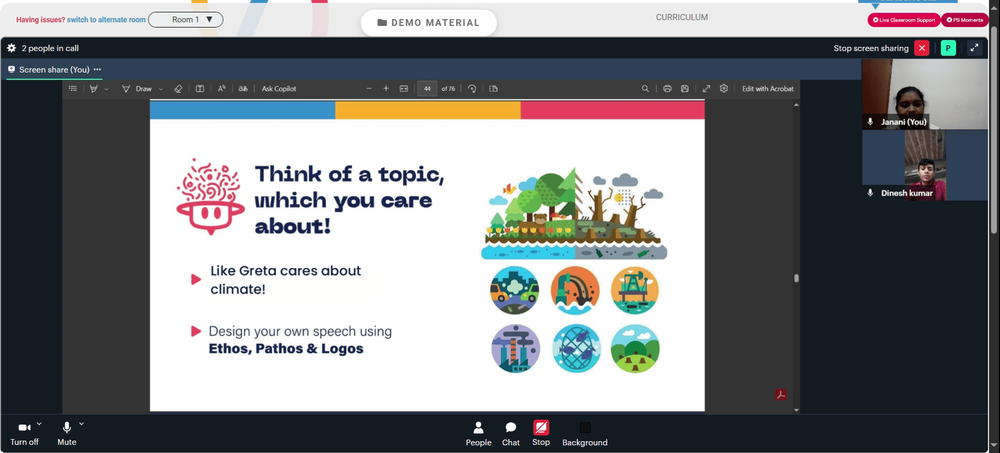Viewport: 1000px width, 453px height.
Task: Click switch to alternate room link
Action: click(107, 20)
